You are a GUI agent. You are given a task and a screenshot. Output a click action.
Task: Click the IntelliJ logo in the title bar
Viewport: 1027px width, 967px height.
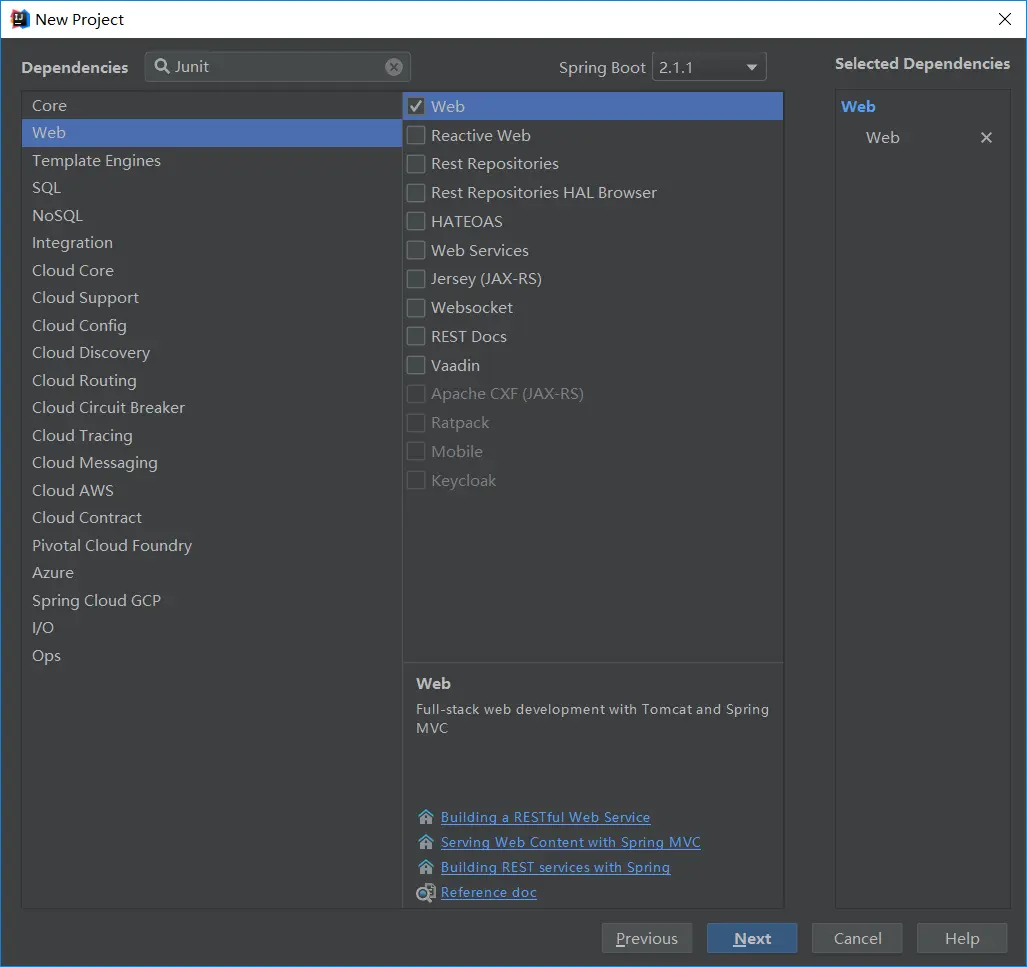[20, 19]
